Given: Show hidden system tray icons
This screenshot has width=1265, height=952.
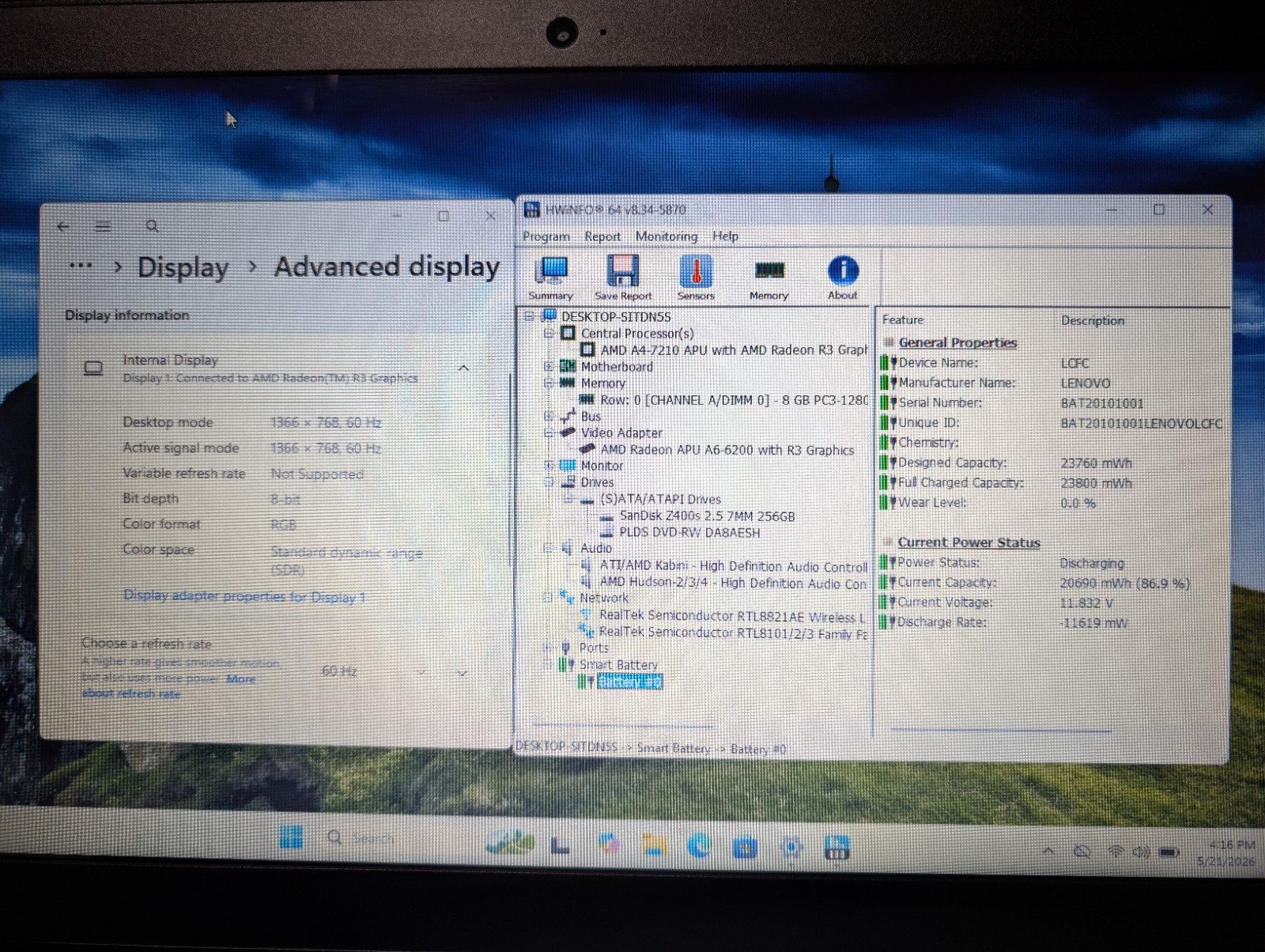Looking at the screenshot, I should coord(1048,851).
